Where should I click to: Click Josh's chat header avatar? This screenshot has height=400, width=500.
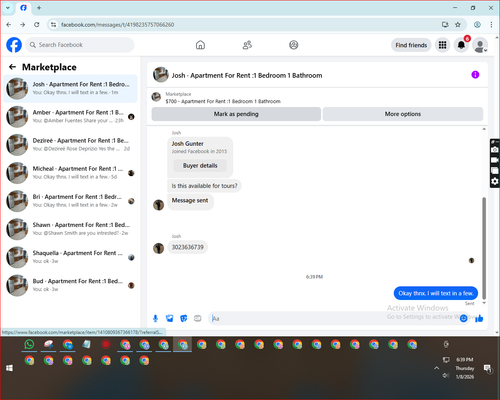click(x=161, y=75)
